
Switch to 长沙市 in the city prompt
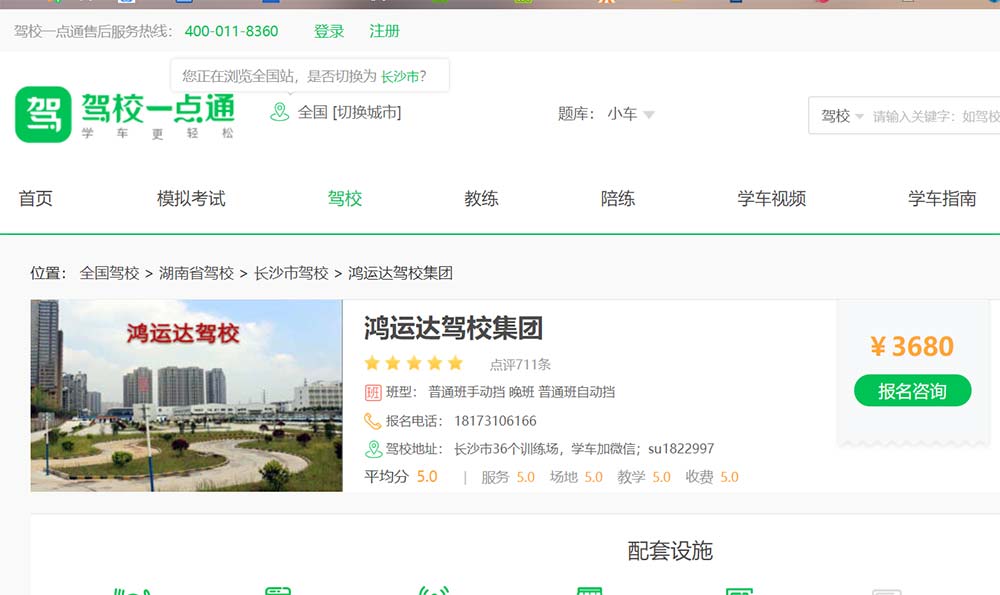[399, 76]
